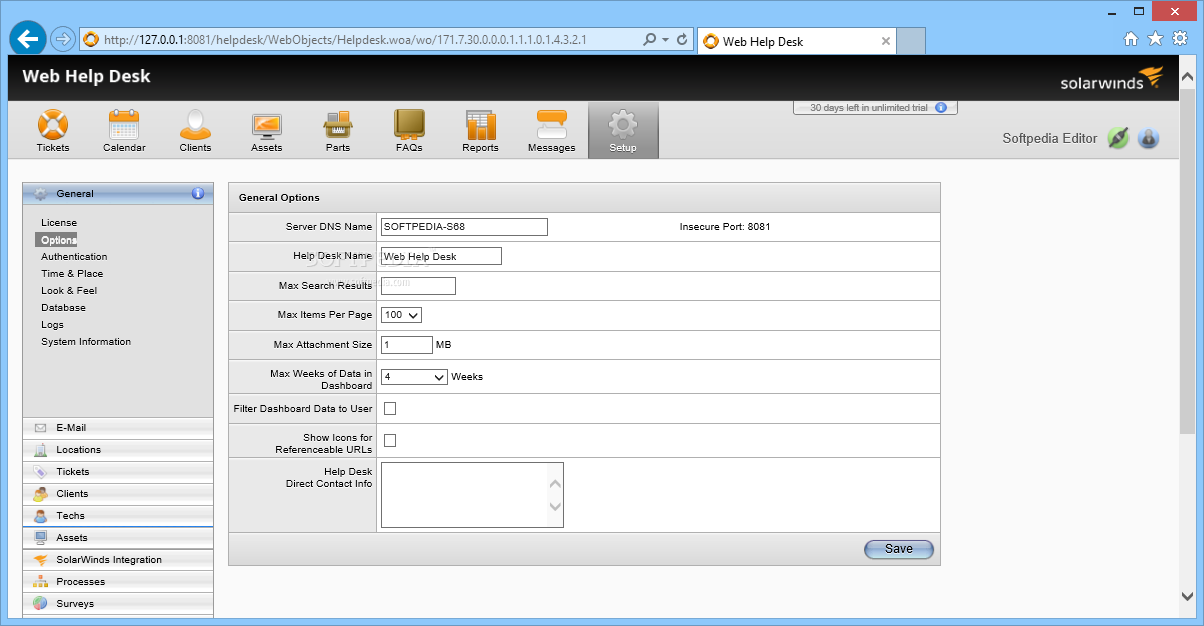
Task: Open the Tickets module icon
Action: point(53,132)
